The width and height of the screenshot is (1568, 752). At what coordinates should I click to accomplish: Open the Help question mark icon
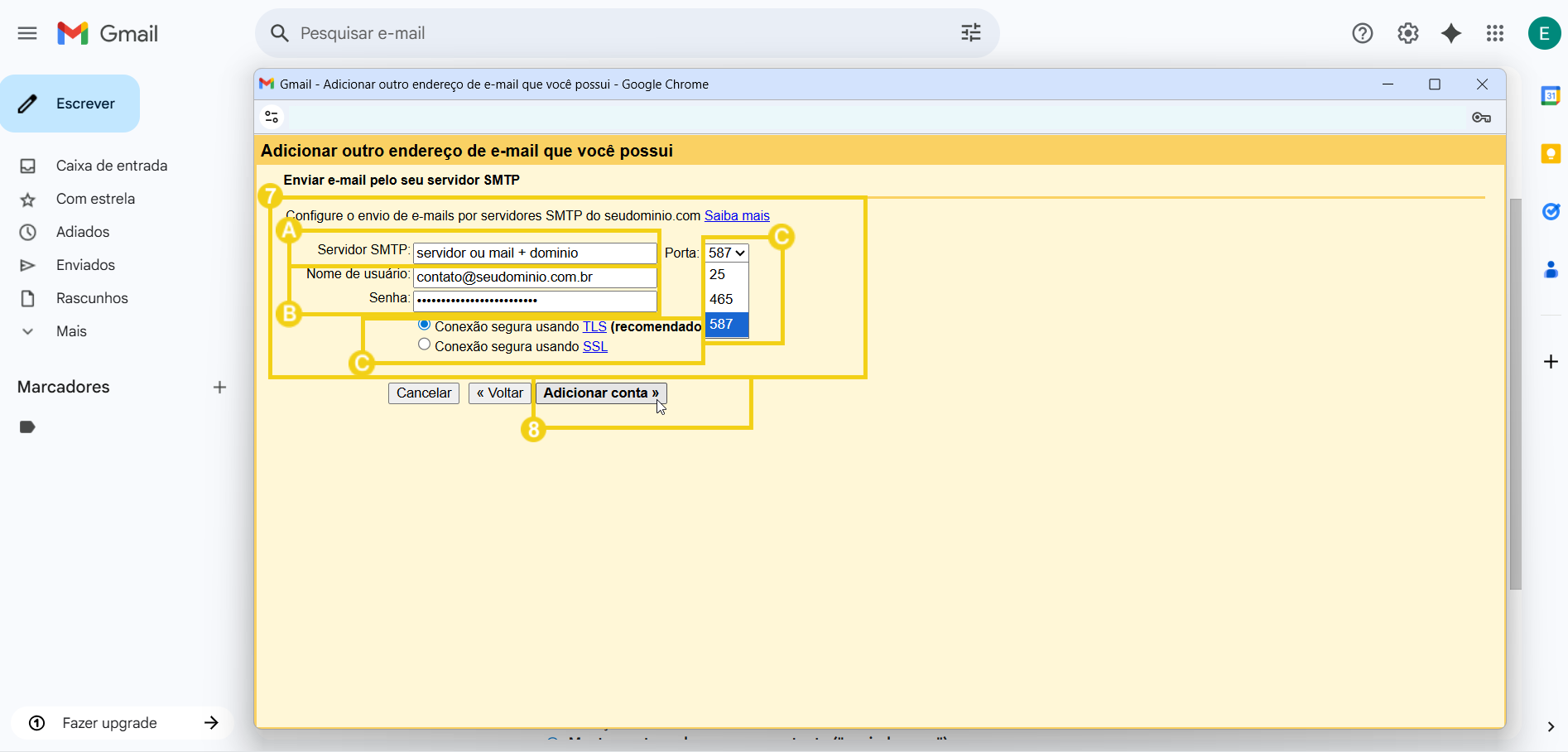(1363, 33)
